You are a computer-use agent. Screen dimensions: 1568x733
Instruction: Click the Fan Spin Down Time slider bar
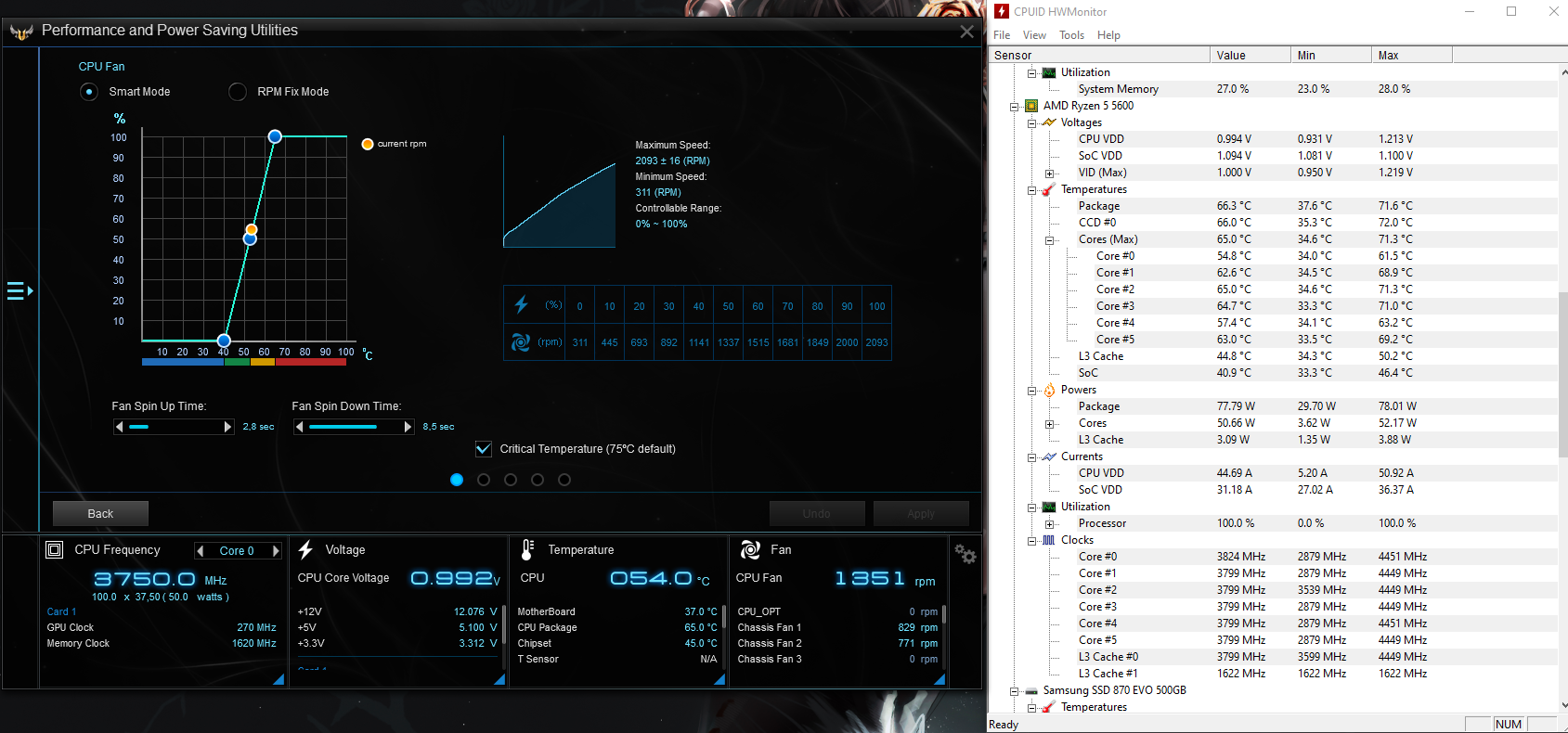[354, 427]
